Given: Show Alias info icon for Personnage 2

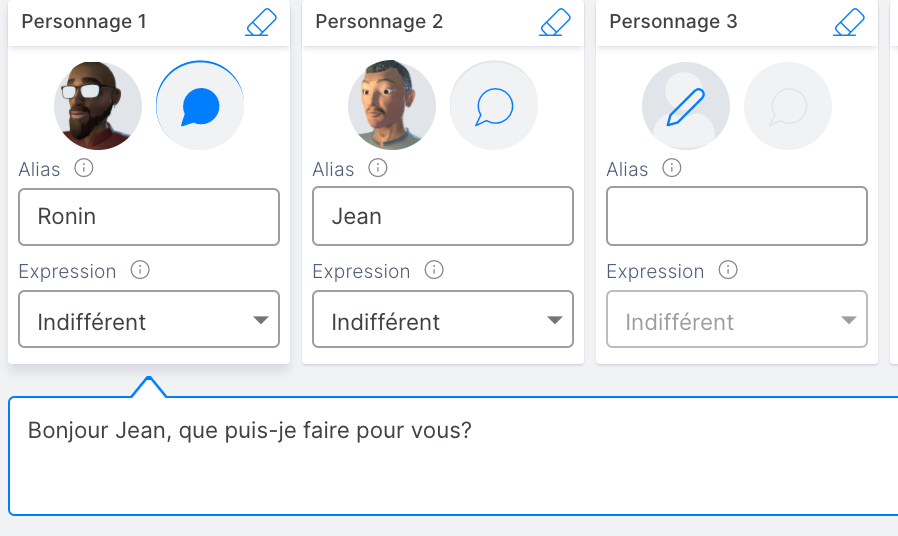Looking at the screenshot, I should tap(377, 168).
